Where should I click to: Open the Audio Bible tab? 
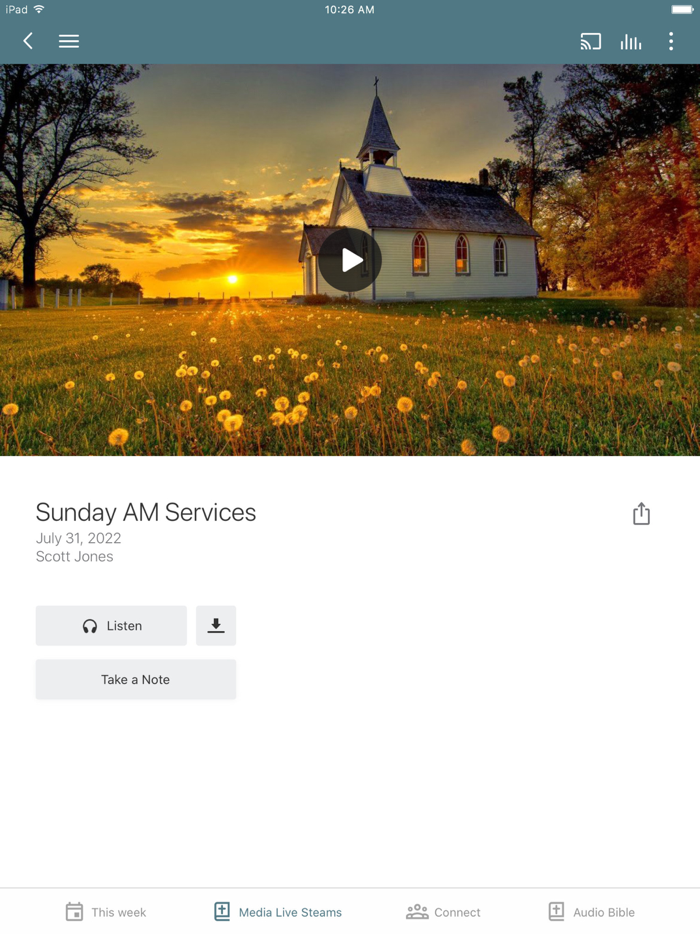coord(591,912)
